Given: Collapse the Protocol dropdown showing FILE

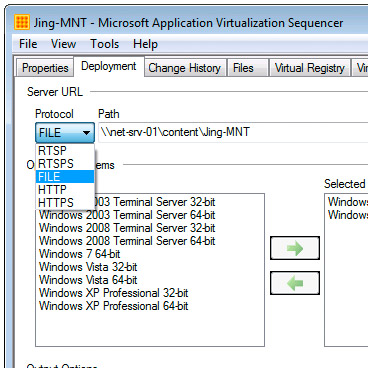Looking at the screenshot, I should [x=65, y=133].
